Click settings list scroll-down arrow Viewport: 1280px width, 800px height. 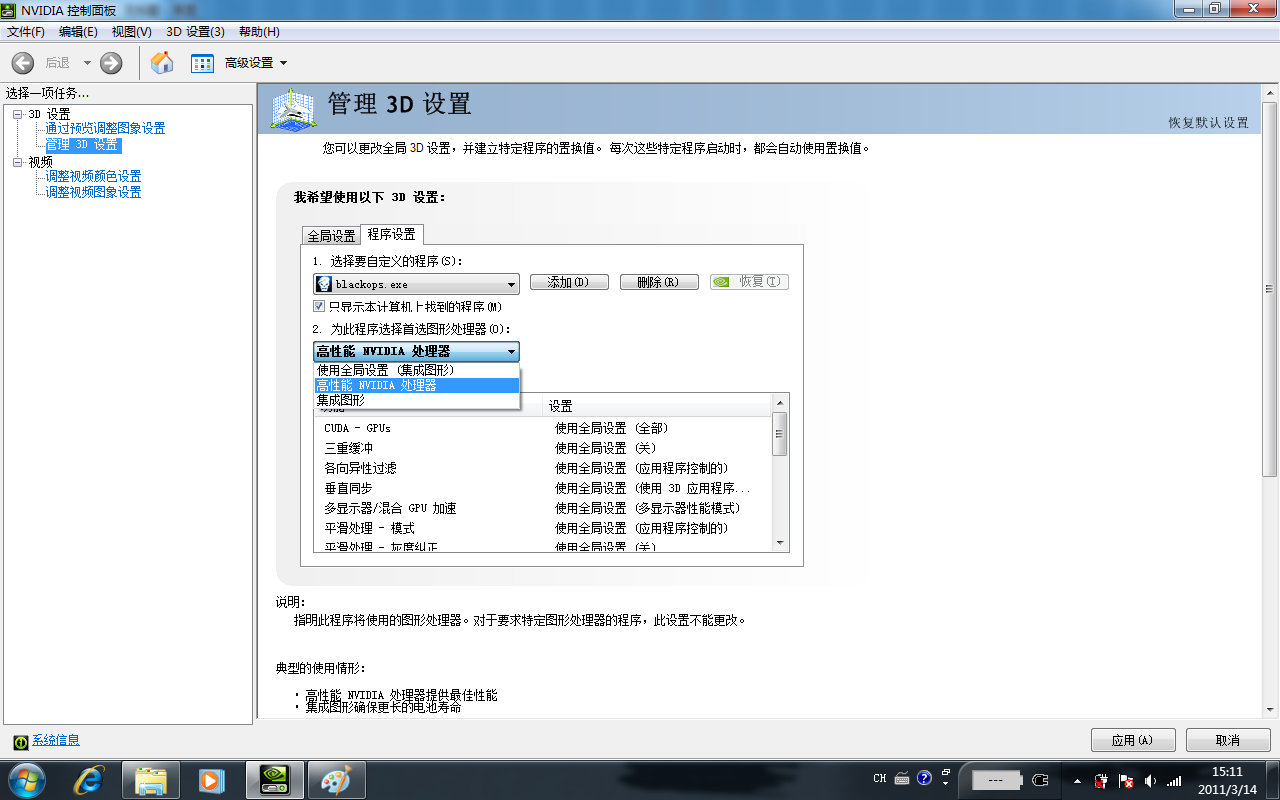pos(780,542)
